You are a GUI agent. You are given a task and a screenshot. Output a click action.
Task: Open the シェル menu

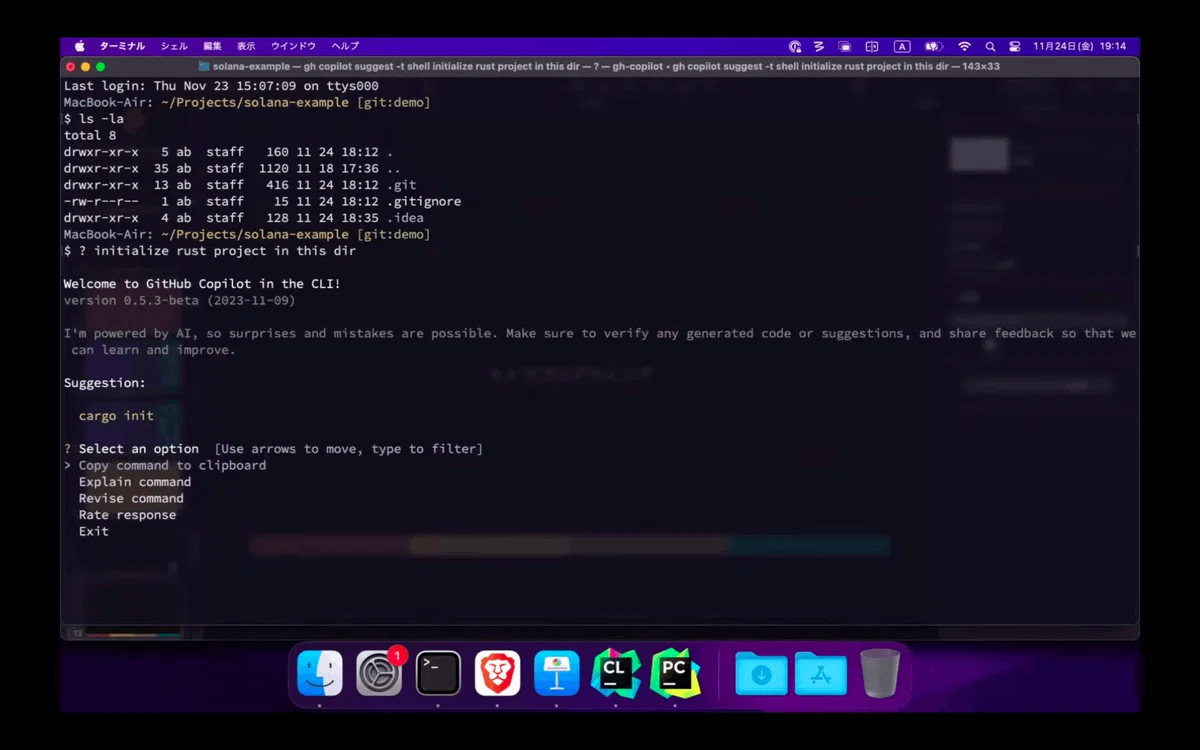click(x=174, y=46)
